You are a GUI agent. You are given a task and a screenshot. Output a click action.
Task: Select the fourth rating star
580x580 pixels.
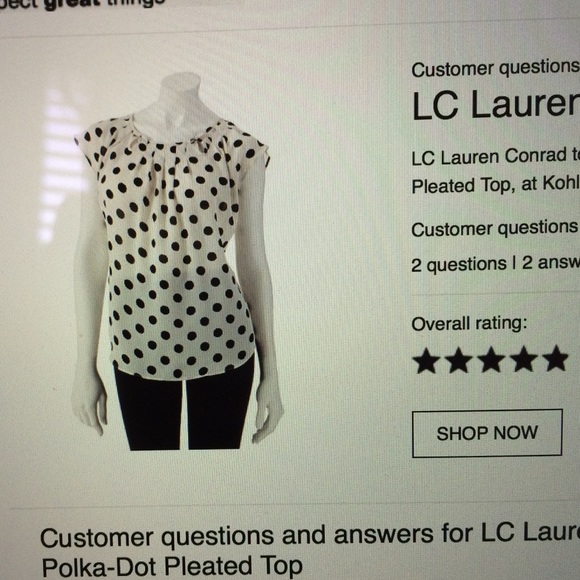point(523,358)
